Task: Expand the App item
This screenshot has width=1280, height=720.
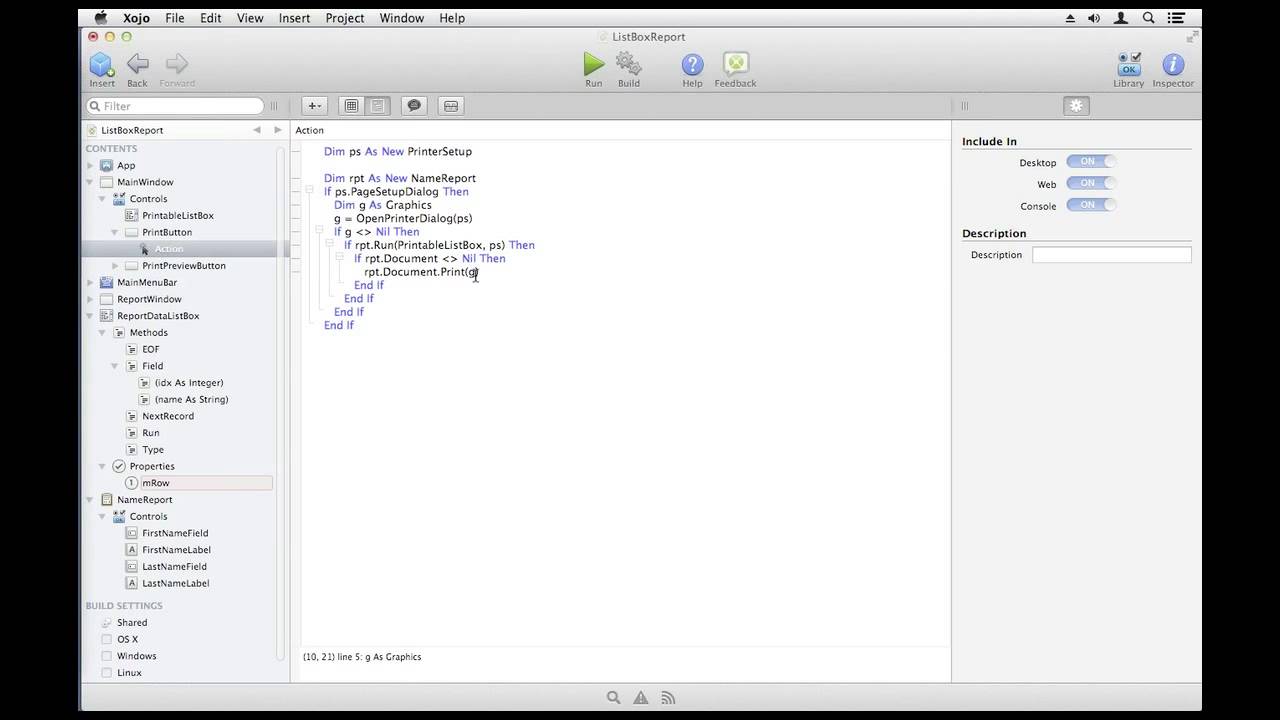Action: click(x=90, y=166)
